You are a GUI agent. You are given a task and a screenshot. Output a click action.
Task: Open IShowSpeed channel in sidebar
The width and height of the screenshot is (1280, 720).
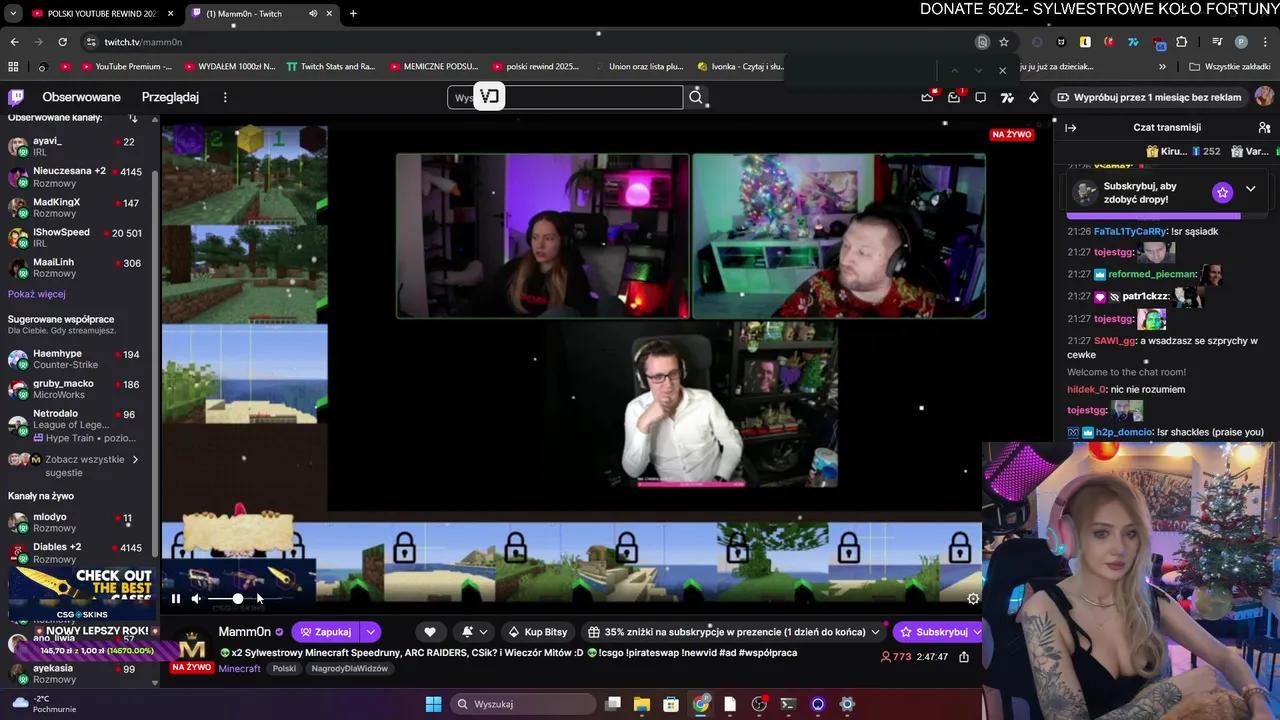coord(78,237)
